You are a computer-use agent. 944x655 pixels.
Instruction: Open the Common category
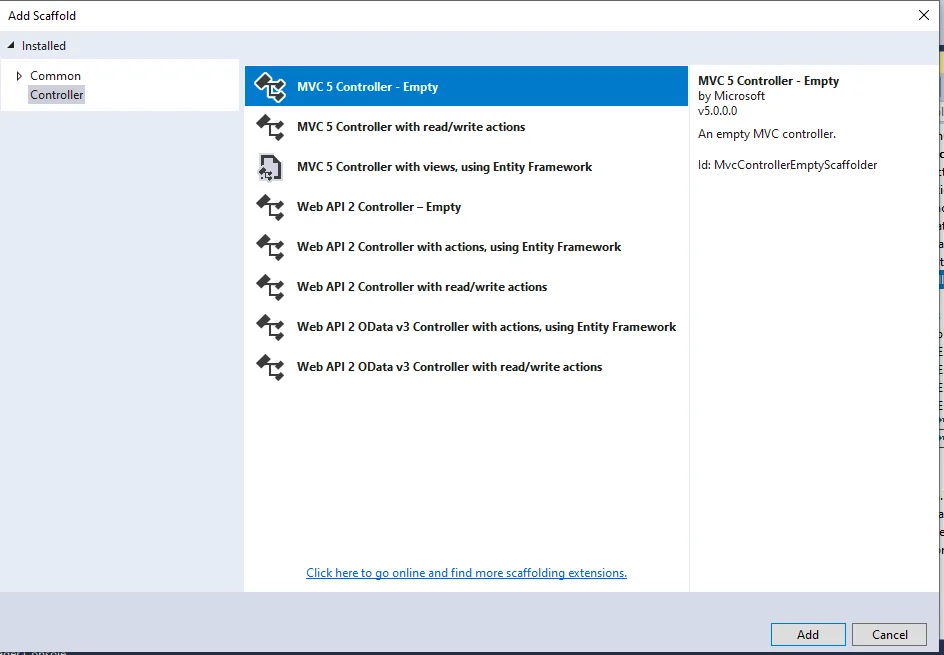tap(55, 76)
